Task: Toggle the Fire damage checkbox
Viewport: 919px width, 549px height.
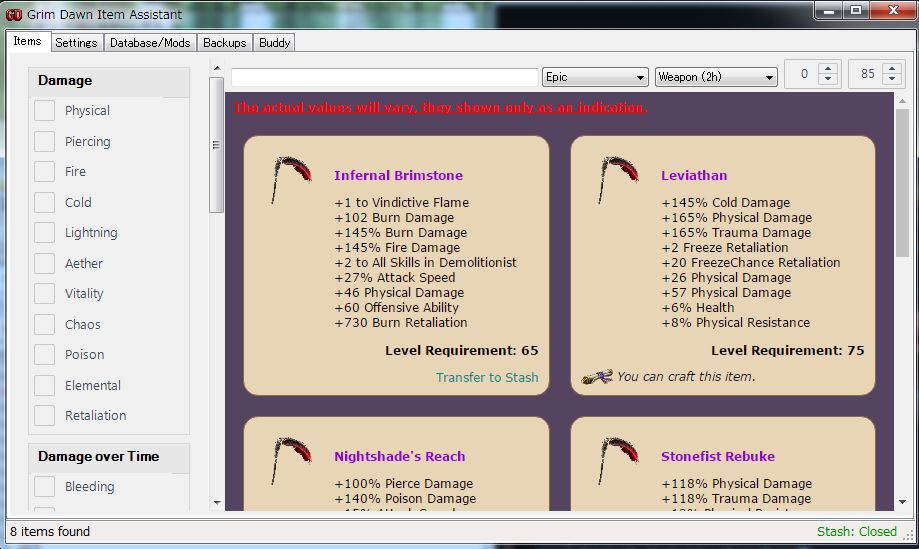Action: click(x=45, y=172)
